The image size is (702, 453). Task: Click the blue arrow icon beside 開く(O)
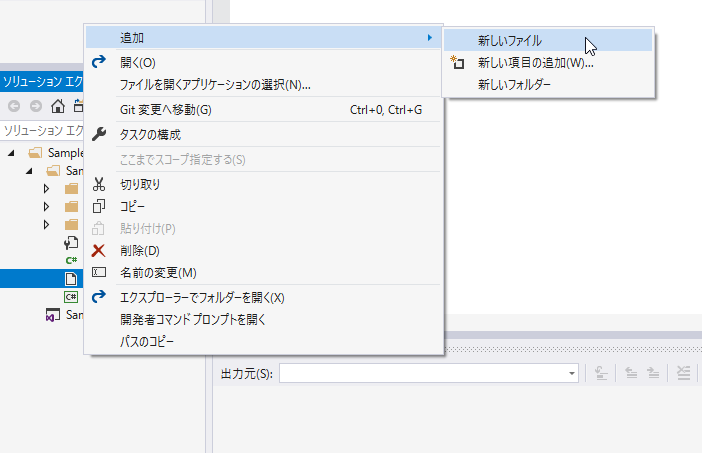coord(98,62)
